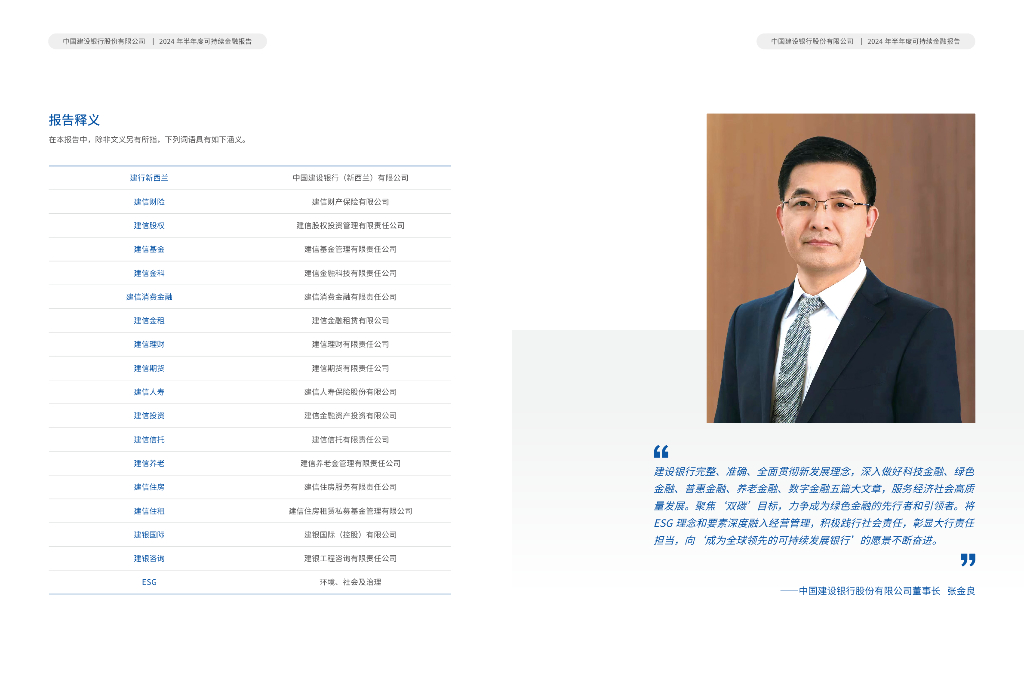
Task: Click the left page header banner
Action: (157, 42)
